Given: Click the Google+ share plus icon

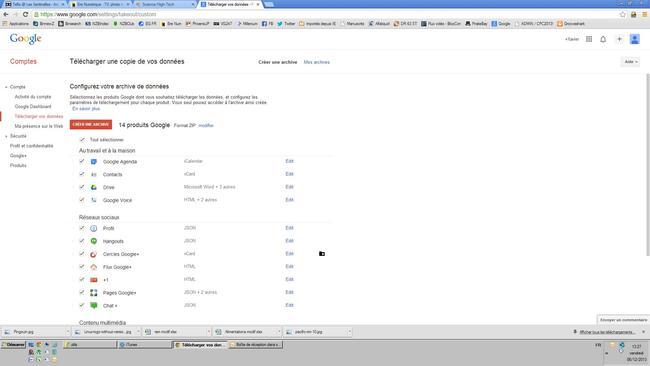Looking at the screenshot, I should pyautogui.click(x=619, y=39).
